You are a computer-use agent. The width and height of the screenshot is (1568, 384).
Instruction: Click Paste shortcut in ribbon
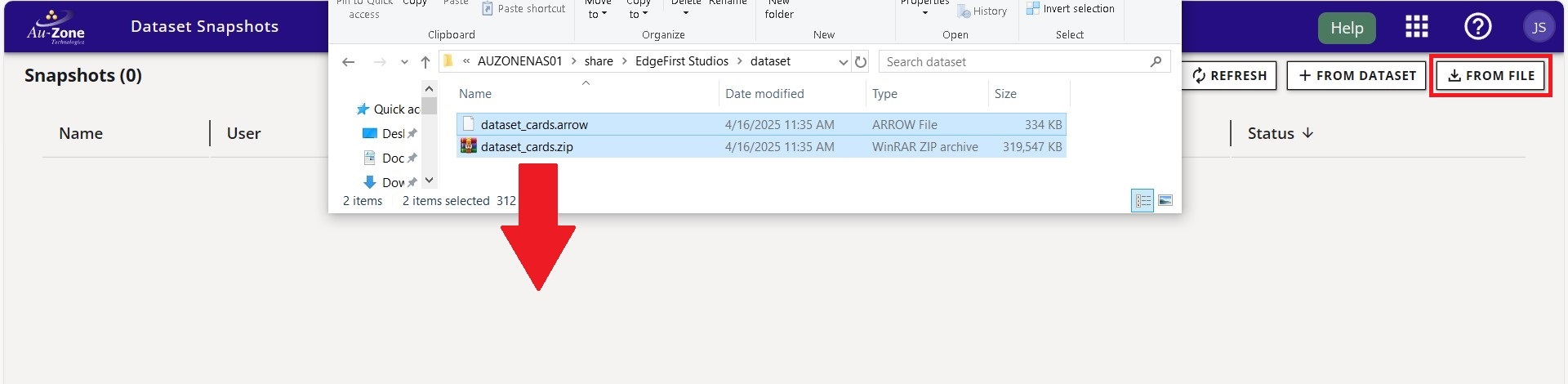click(x=523, y=9)
